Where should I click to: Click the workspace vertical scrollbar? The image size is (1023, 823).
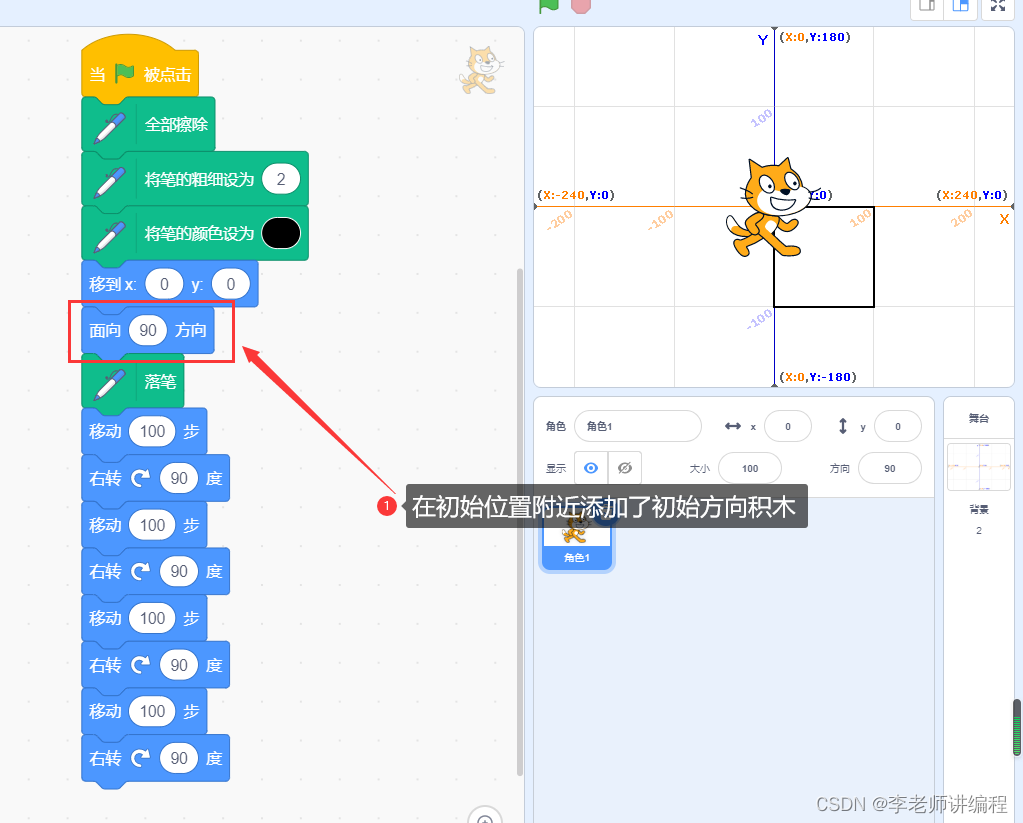520,522
